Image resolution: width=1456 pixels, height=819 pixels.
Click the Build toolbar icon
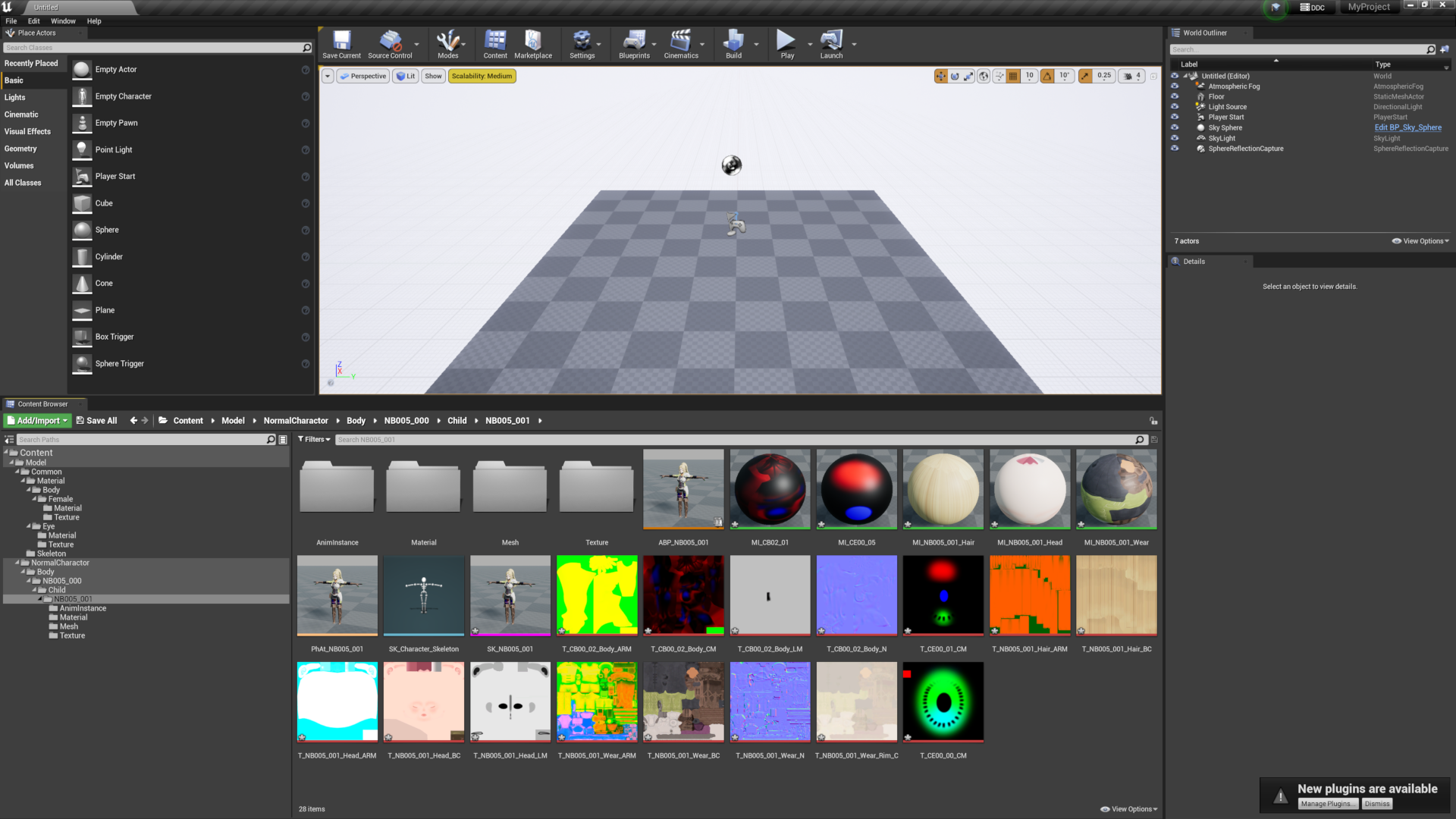coord(733,44)
